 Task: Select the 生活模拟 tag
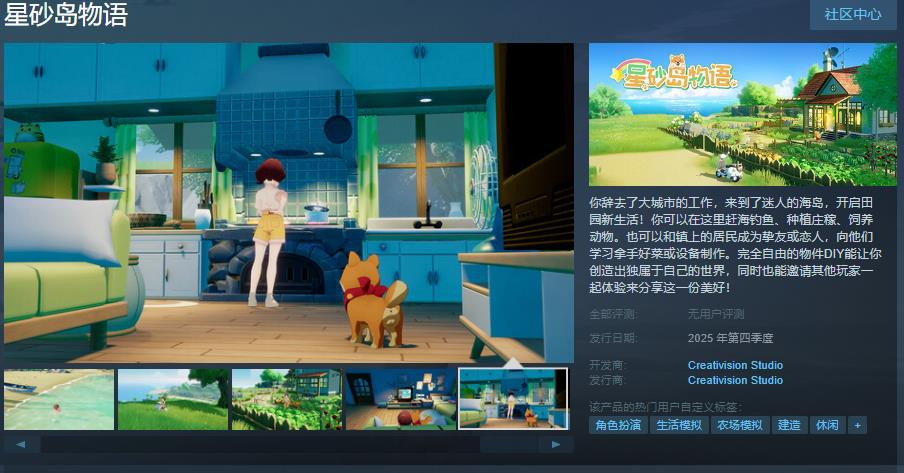pyautogui.click(x=678, y=425)
